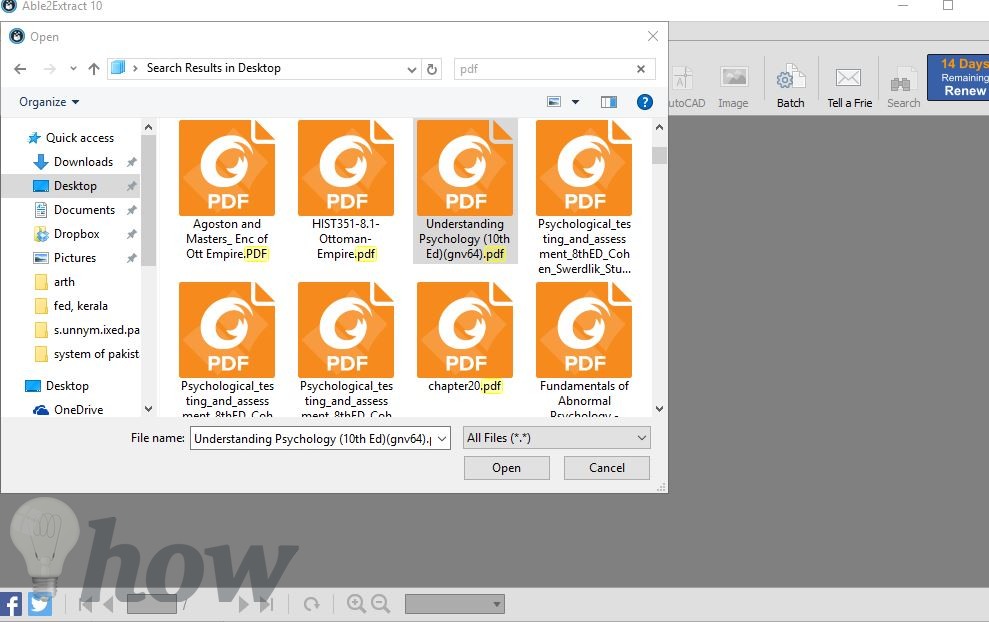
Task: Change view with the view icon
Action: click(554, 102)
